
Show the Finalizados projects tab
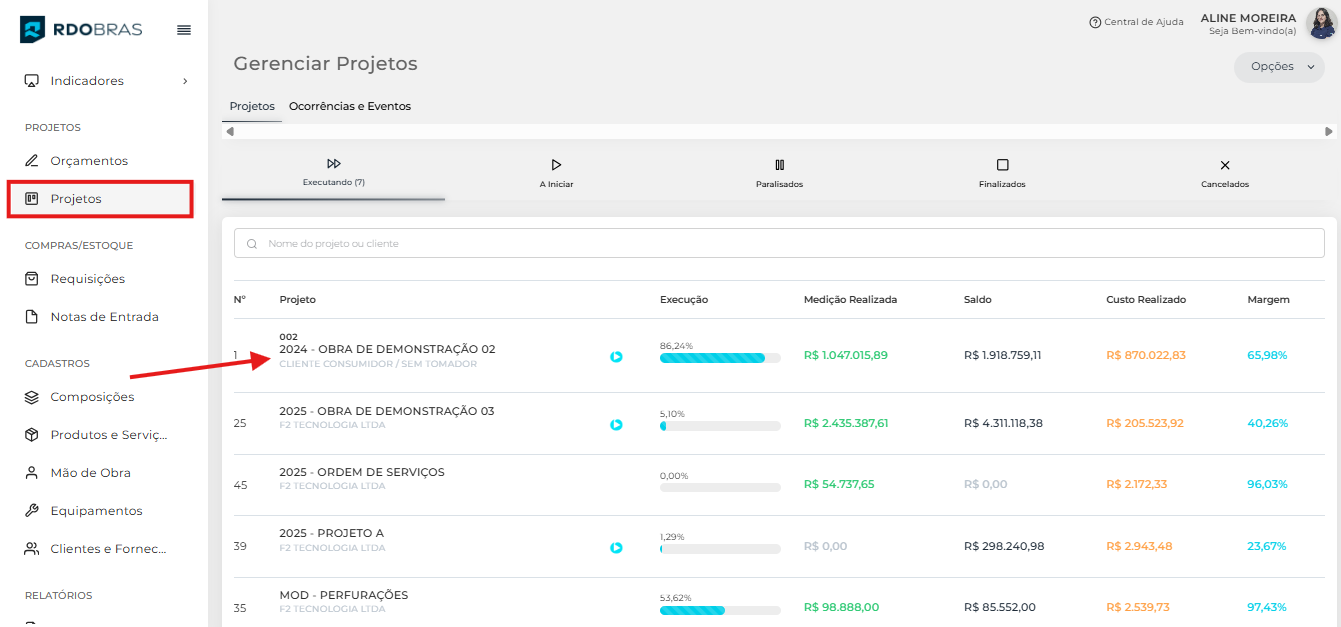tap(1002, 173)
